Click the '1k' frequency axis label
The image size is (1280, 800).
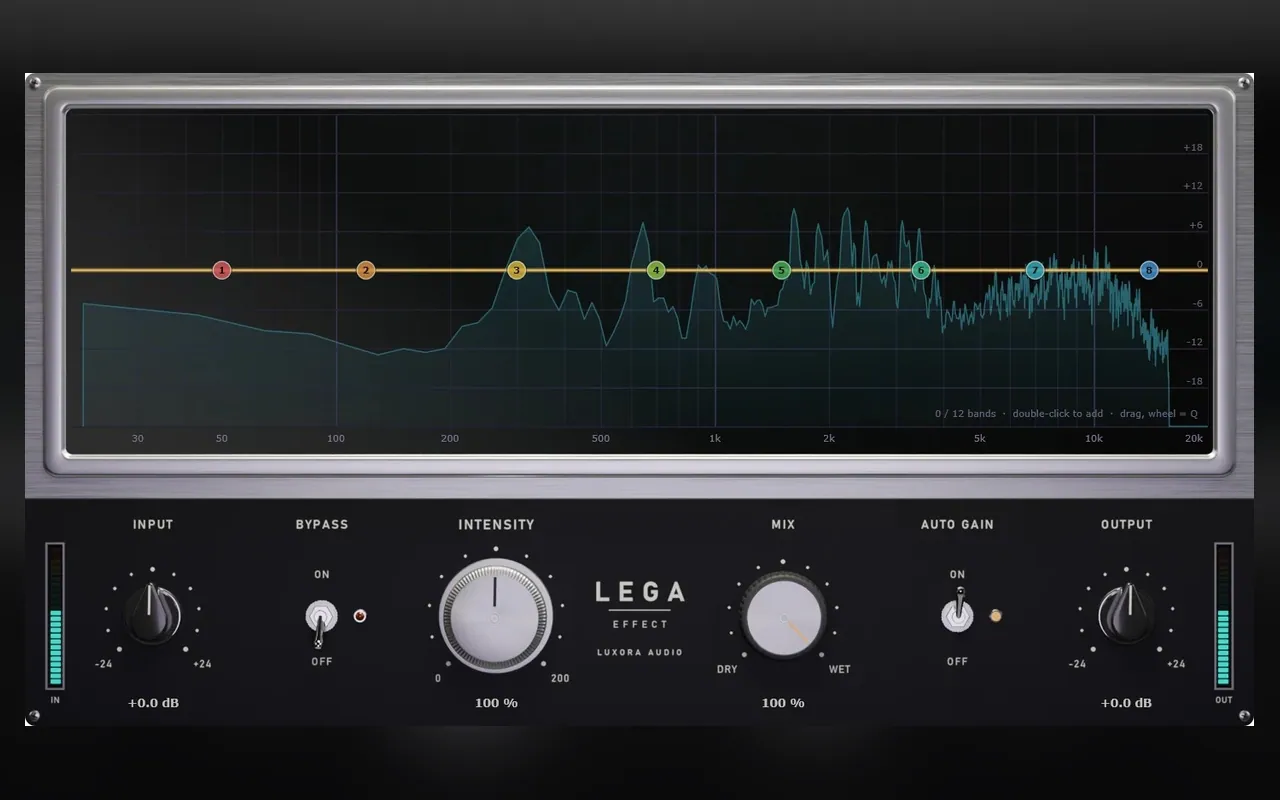pos(714,439)
